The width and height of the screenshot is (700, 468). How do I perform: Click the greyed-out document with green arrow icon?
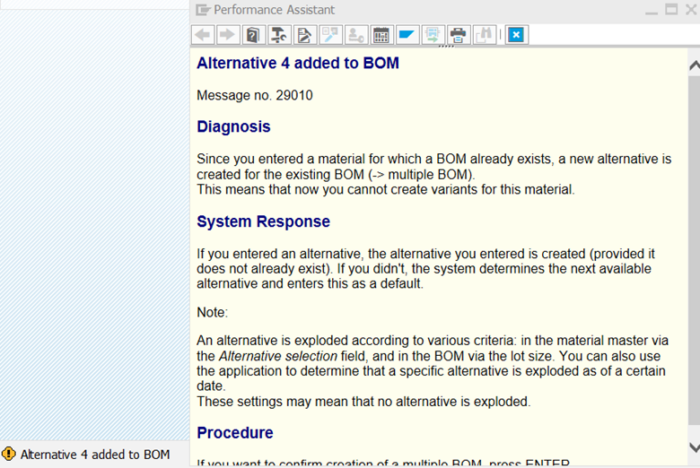(433, 35)
